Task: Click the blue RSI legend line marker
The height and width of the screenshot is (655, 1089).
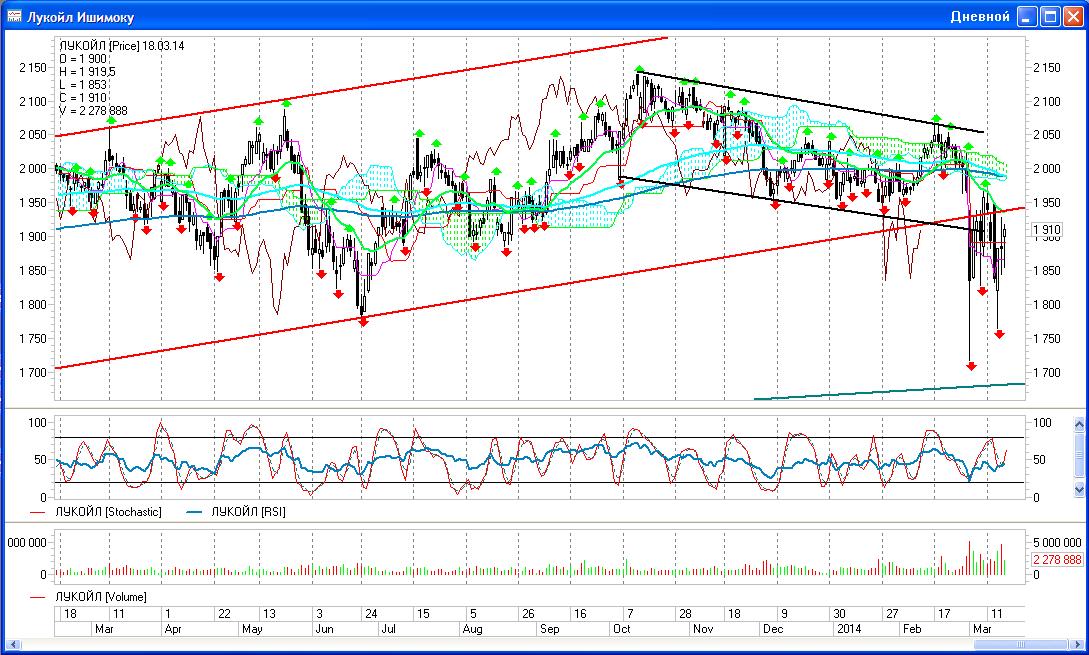Action: click(194, 513)
